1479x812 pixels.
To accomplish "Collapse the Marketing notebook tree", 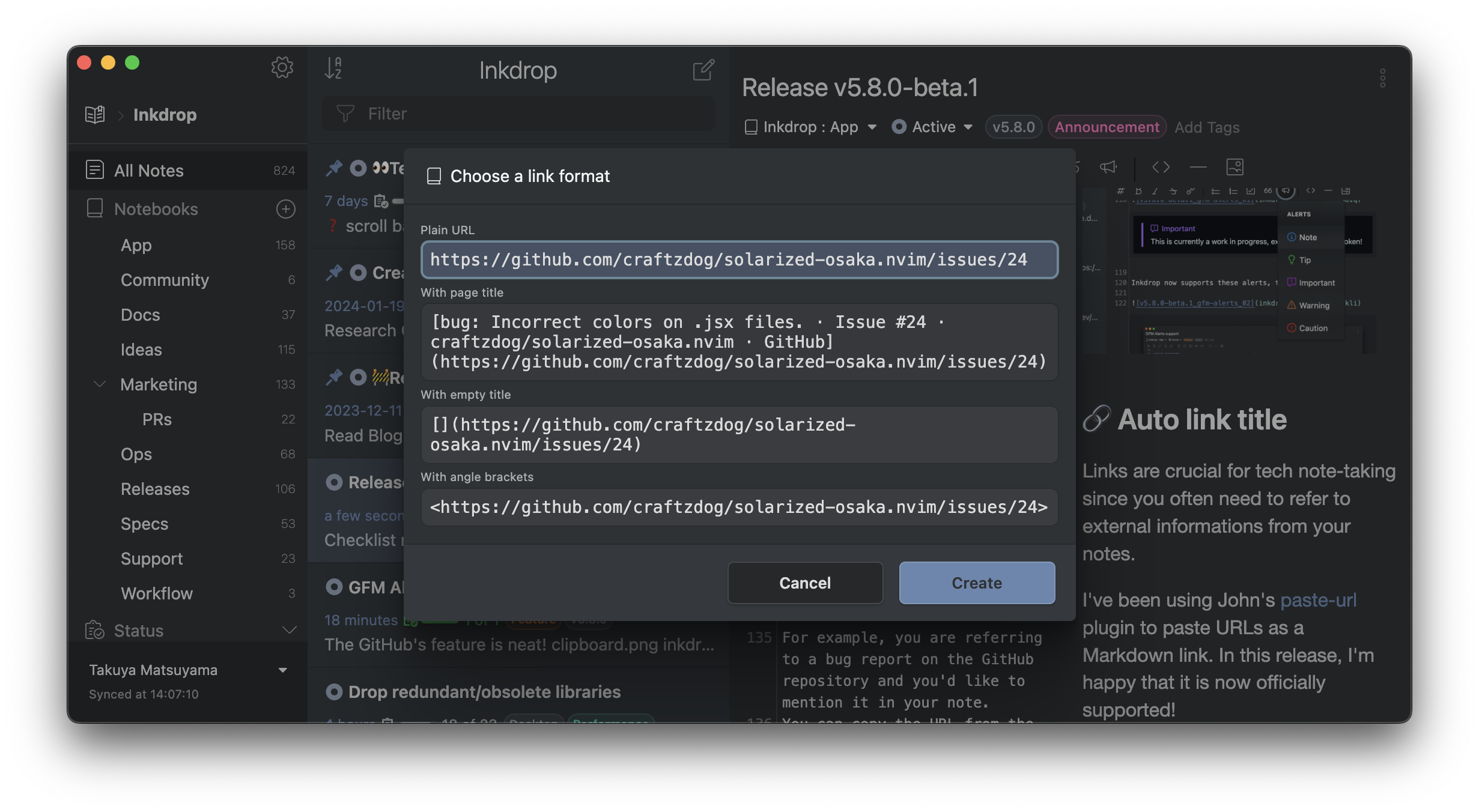I will coord(100,384).
